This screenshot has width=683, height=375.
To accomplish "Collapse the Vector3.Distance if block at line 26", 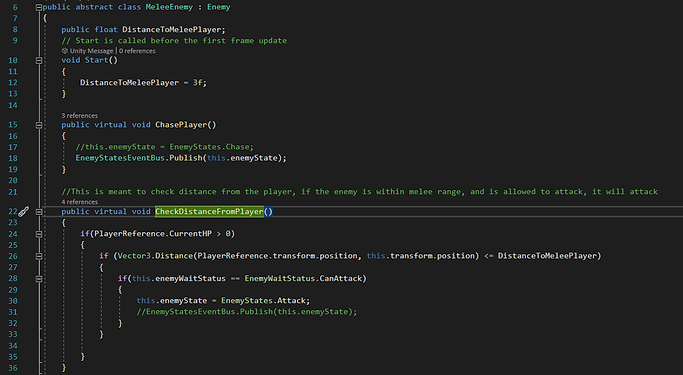I will 39,256.
